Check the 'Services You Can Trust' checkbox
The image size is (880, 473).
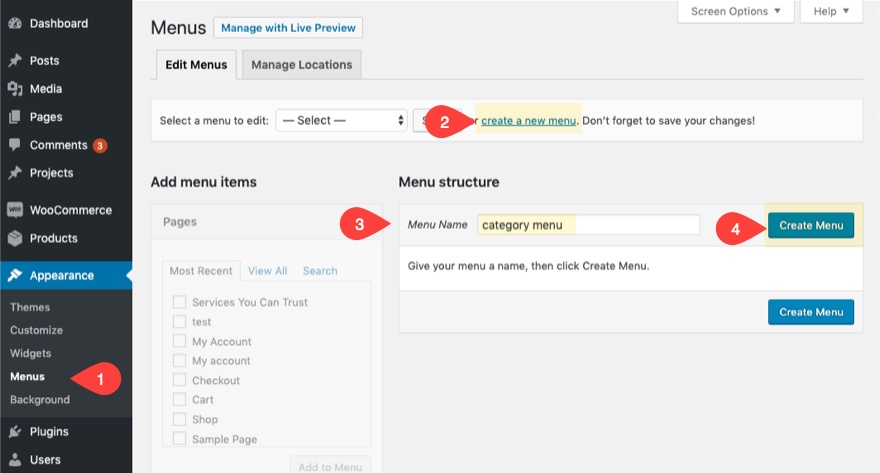pyautogui.click(x=180, y=302)
